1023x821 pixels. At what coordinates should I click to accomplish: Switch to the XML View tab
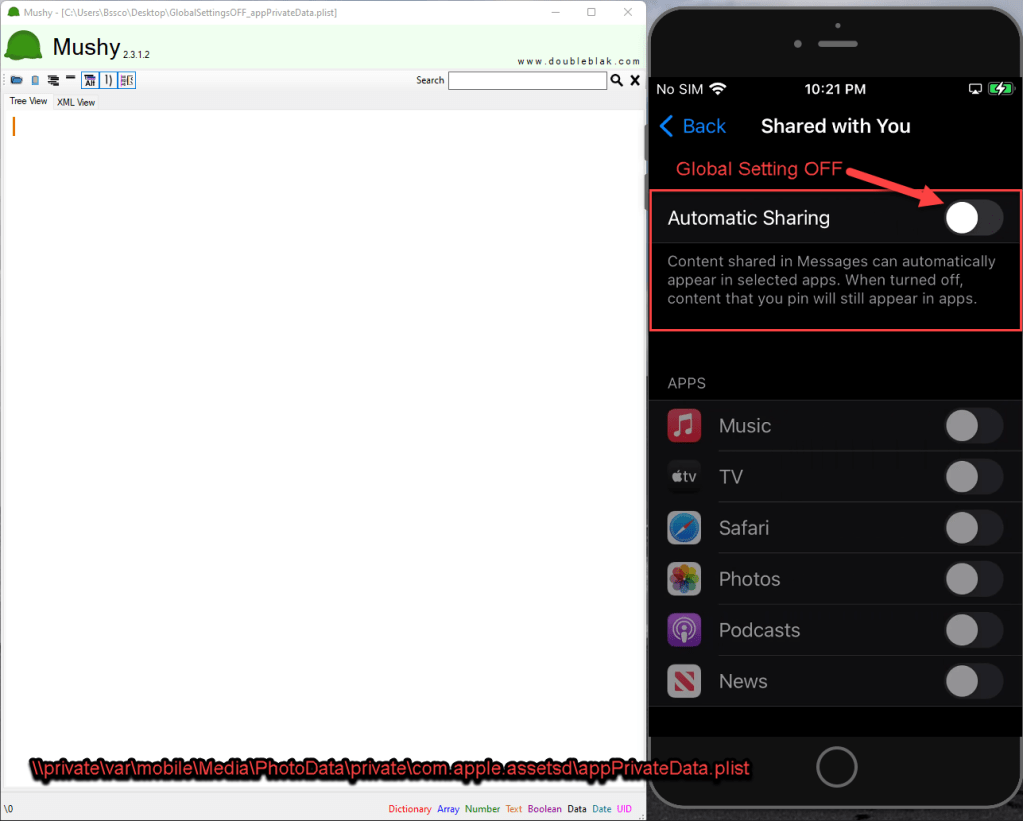76,102
